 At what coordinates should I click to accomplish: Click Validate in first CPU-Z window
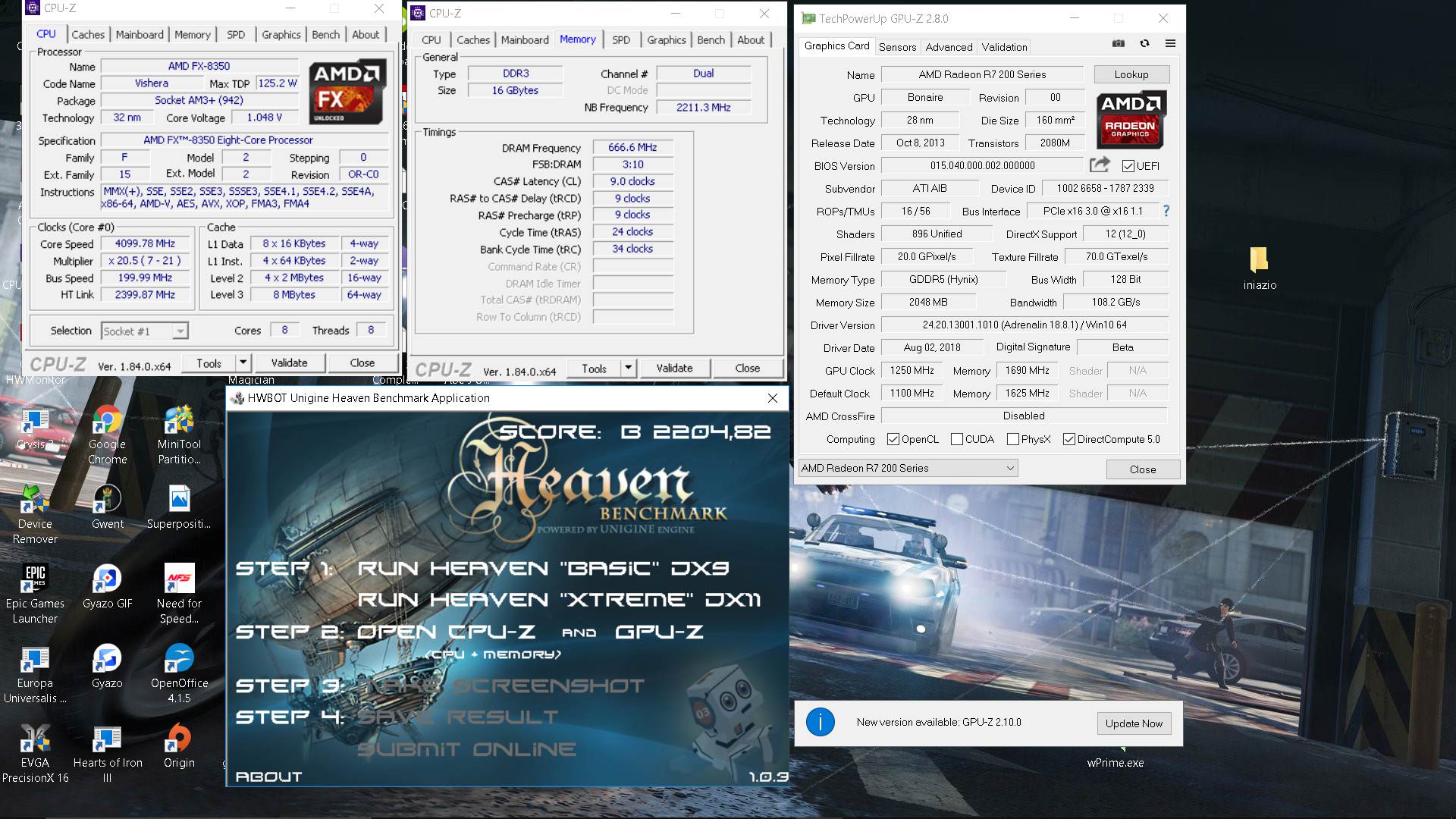(x=290, y=362)
